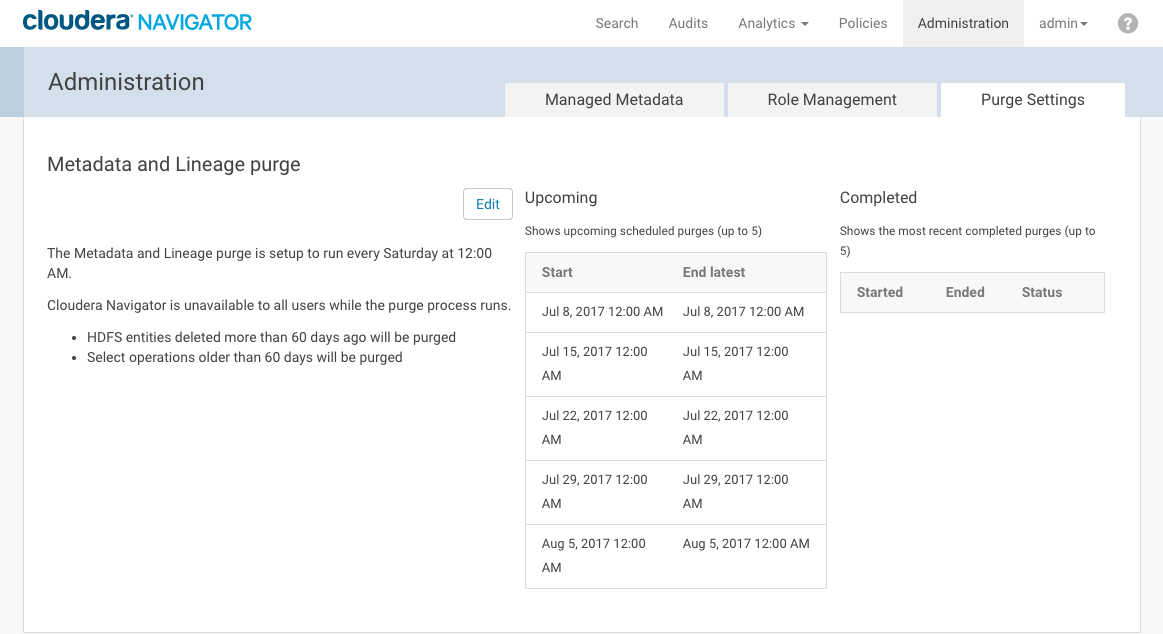The height and width of the screenshot is (634, 1163).
Task: Click the Status column header
Action: (1041, 292)
